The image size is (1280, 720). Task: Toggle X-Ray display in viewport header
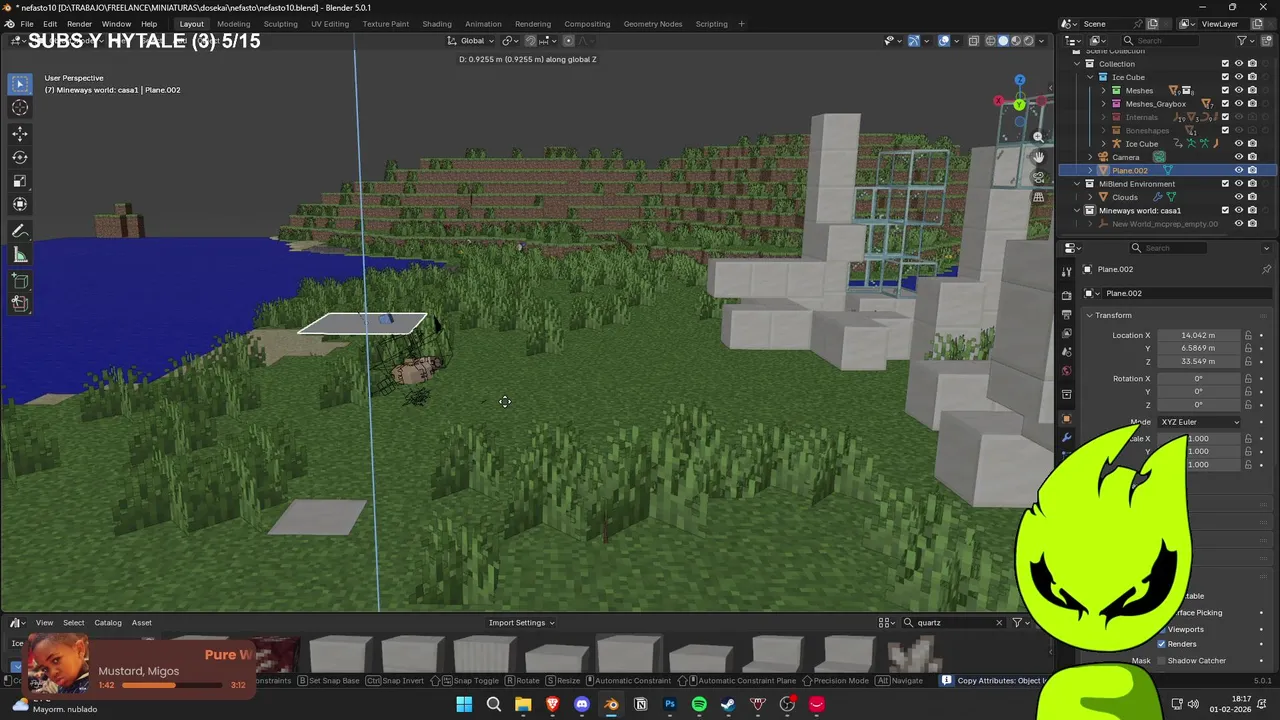[973, 41]
